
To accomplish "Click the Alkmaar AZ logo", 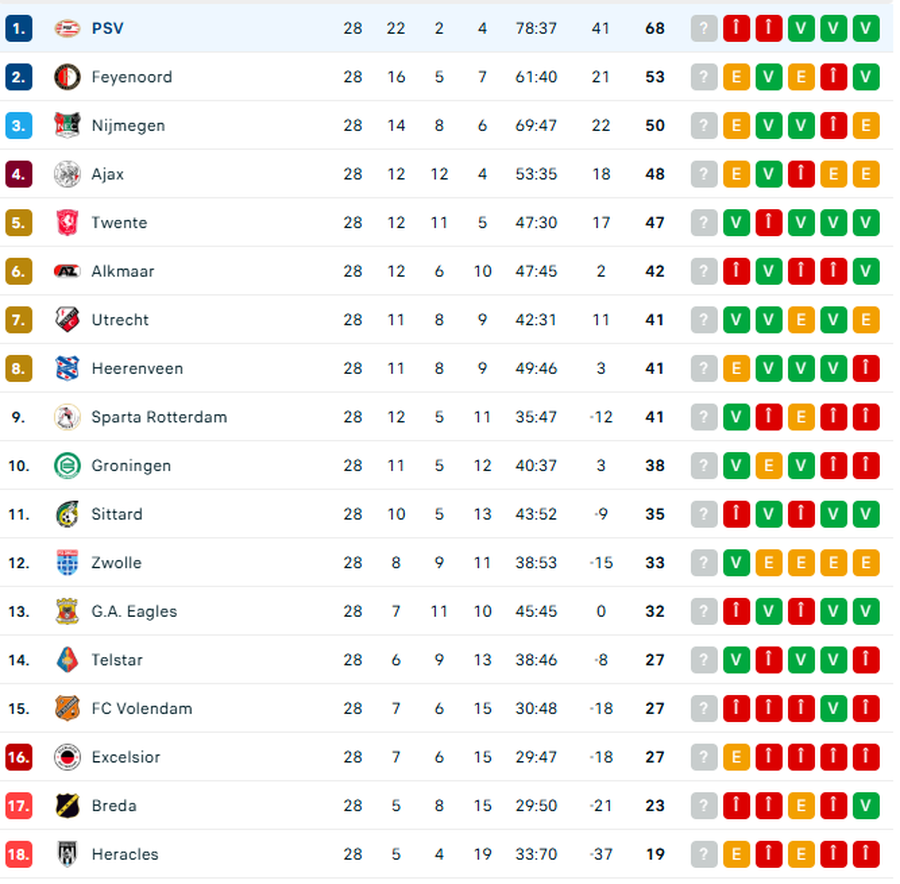I will click(67, 271).
